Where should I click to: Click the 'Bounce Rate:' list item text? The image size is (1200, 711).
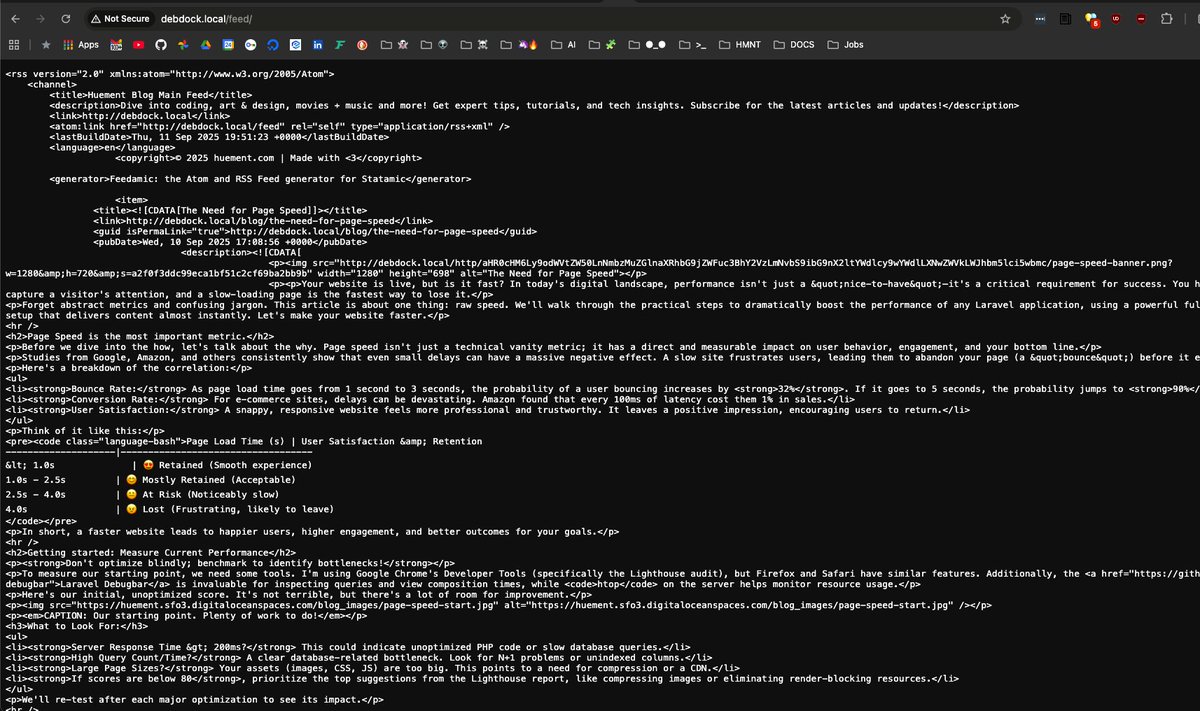click(602, 389)
